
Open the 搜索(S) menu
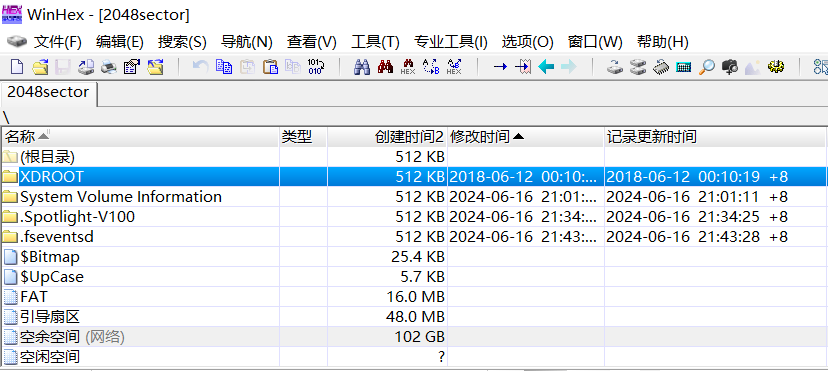[x=182, y=42]
